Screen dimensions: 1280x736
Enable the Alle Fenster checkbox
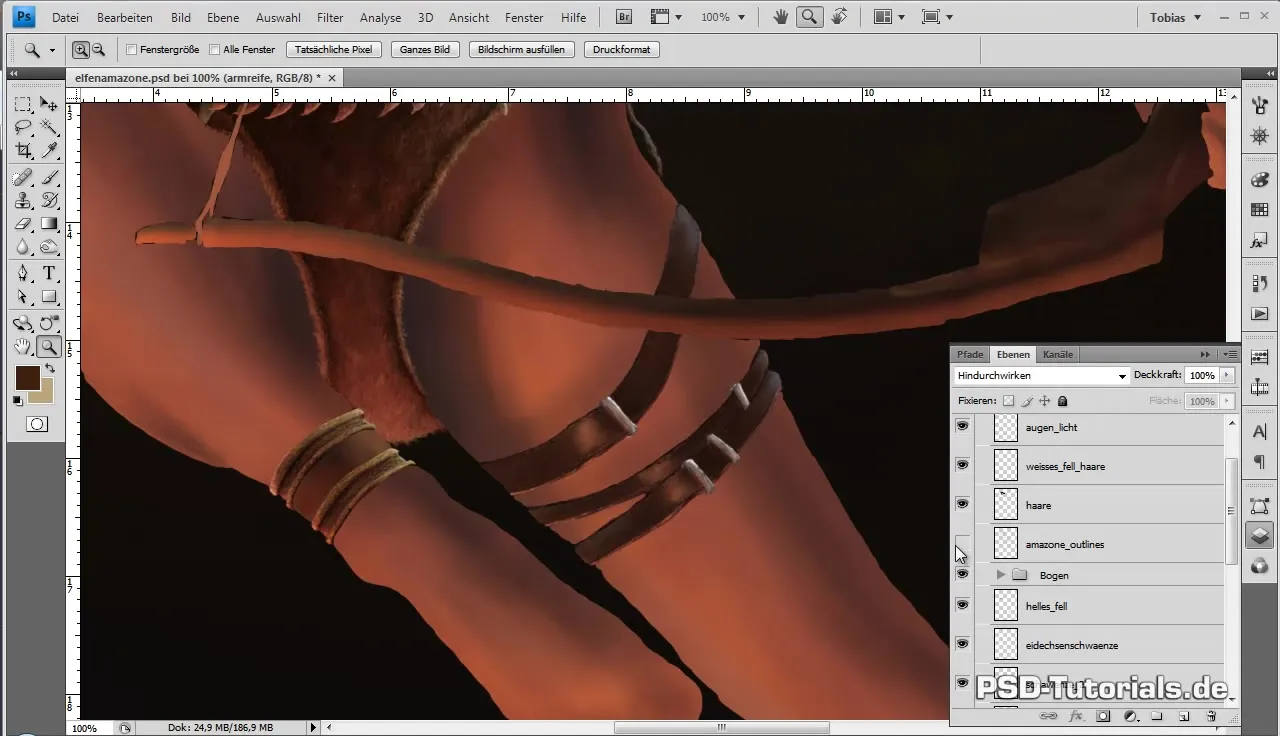click(x=215, y=49)
